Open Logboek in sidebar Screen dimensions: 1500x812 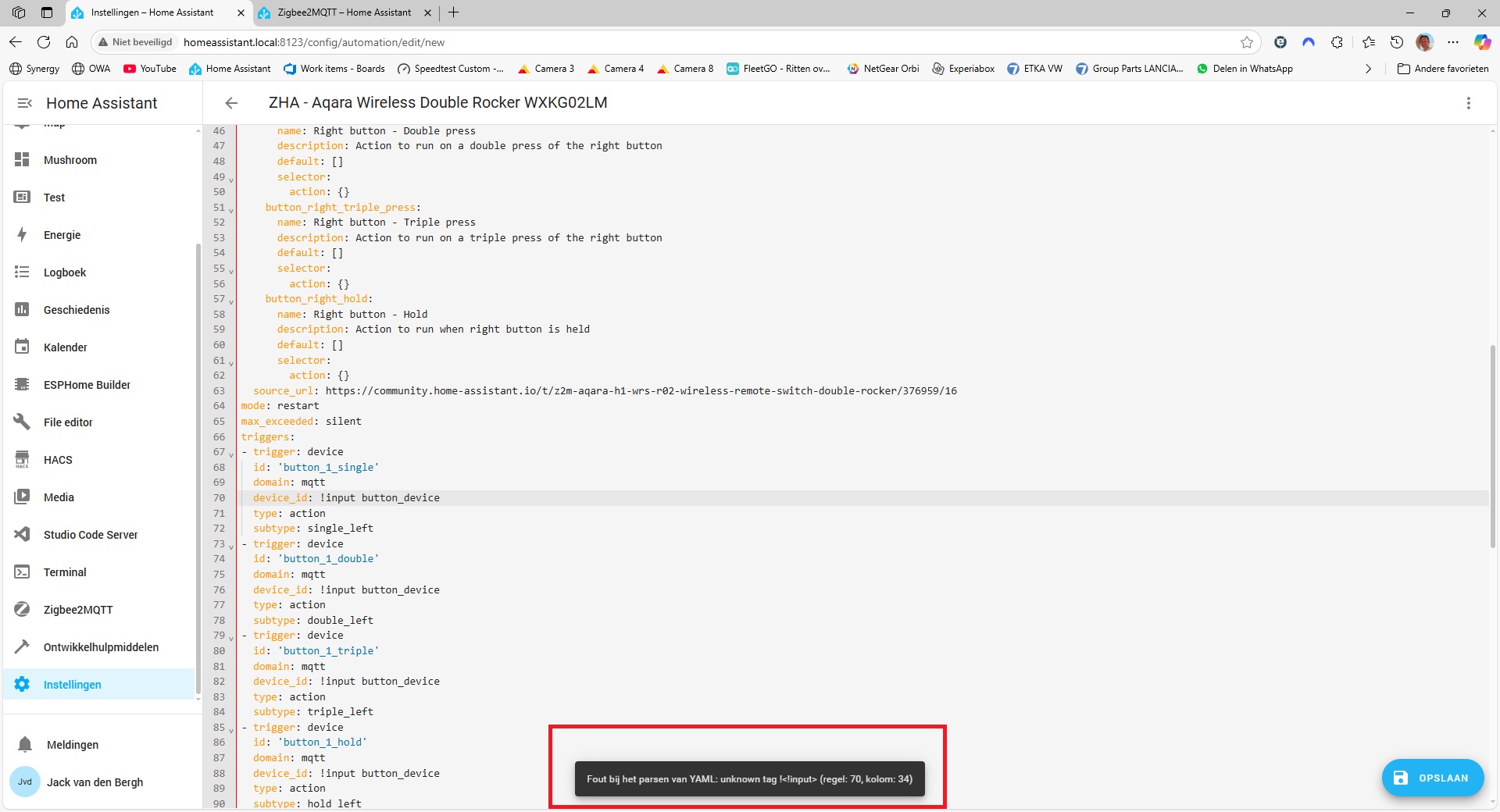tap(99, 272)
